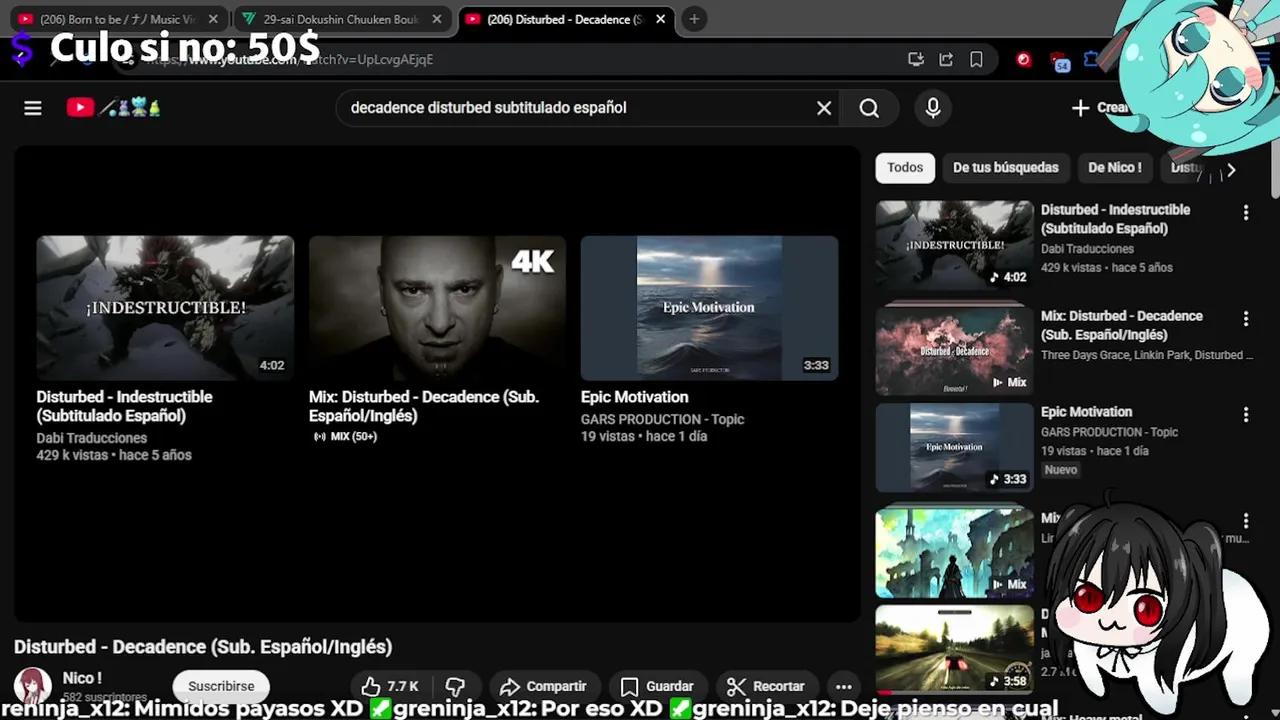This screenshot has width=1280, height=720.
Task: Share the video via Compartir
Action: pos(543,686)
